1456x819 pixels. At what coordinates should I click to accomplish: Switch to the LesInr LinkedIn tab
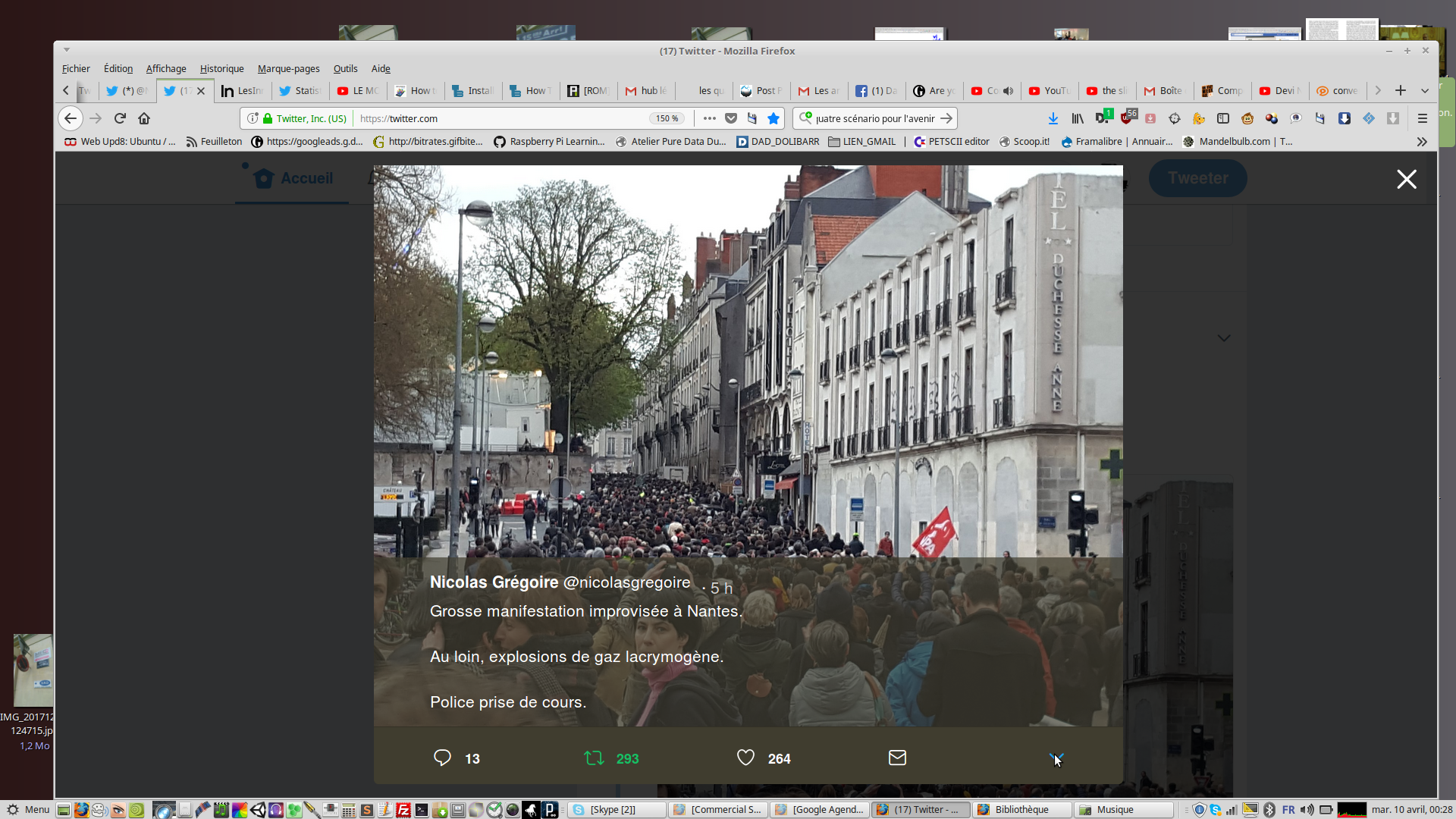243,90
